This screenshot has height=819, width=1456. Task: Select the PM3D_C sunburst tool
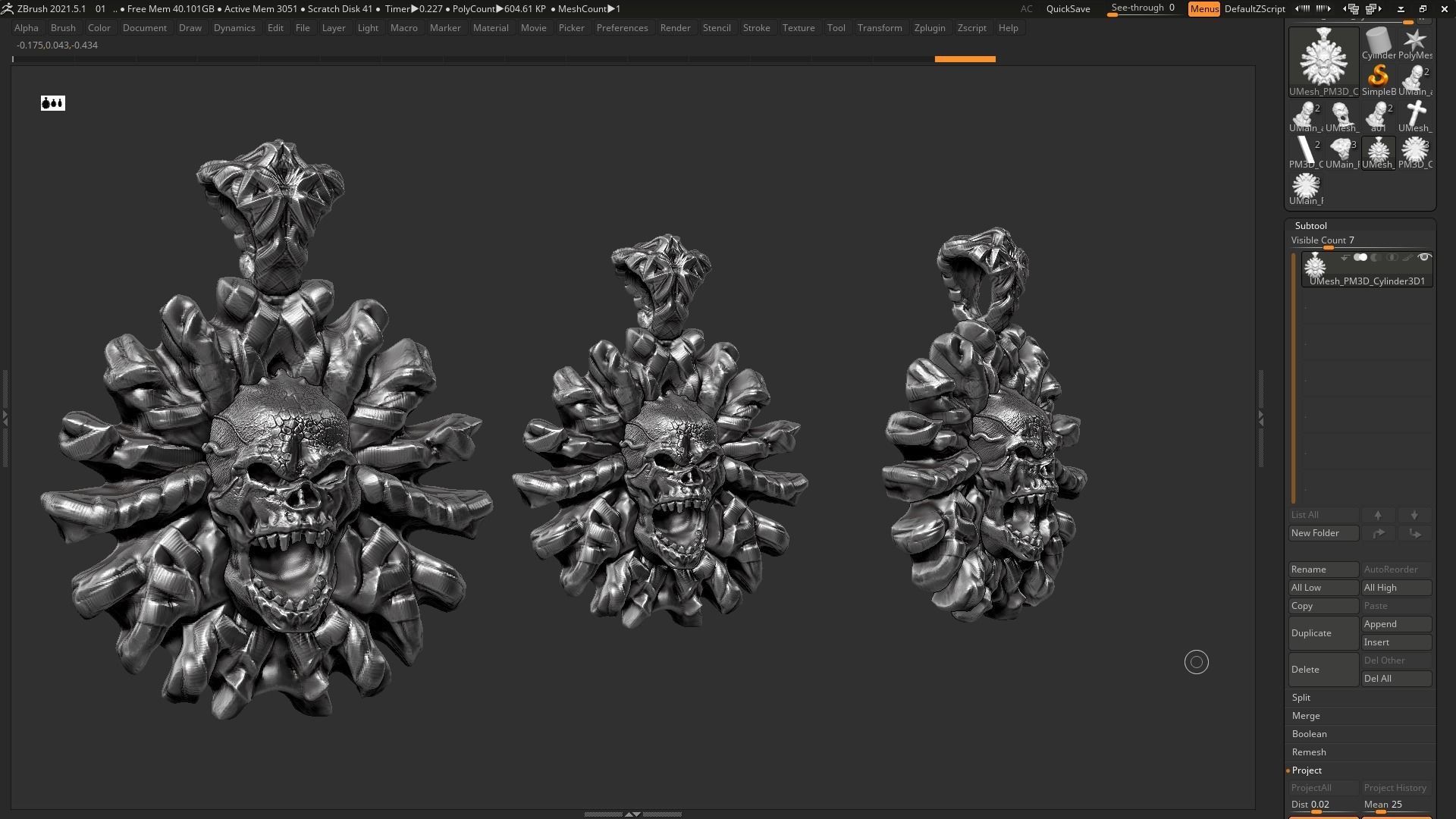[x=1415, y=152]
